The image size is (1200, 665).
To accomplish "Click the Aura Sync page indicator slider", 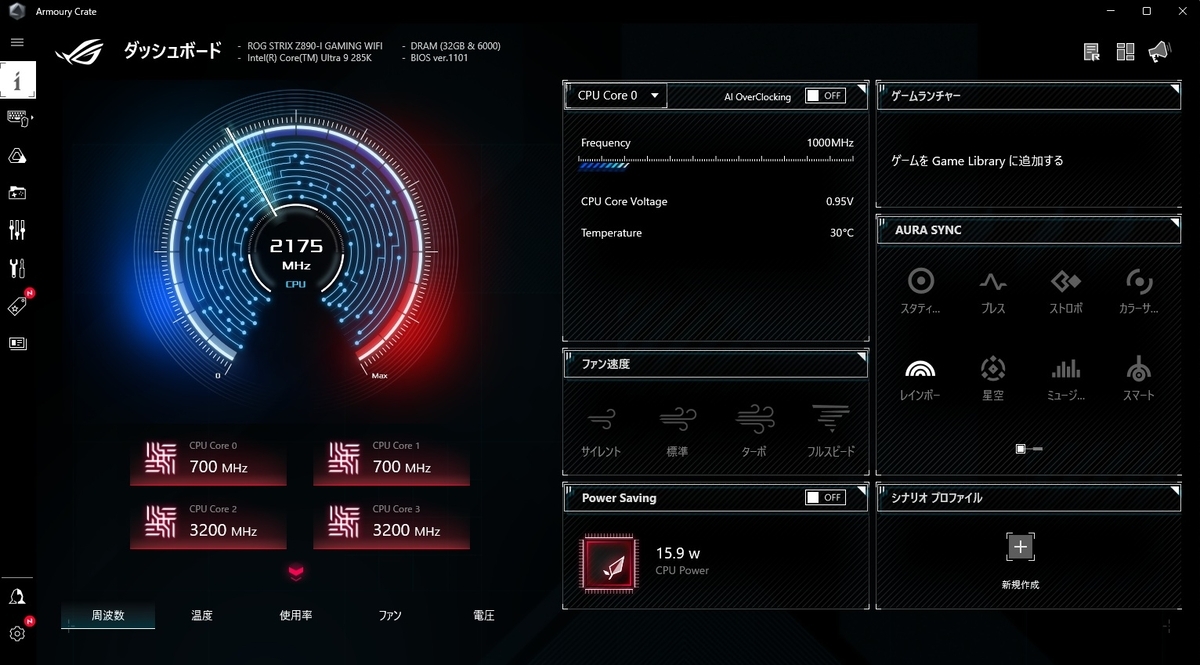I will click(1029, 449).
